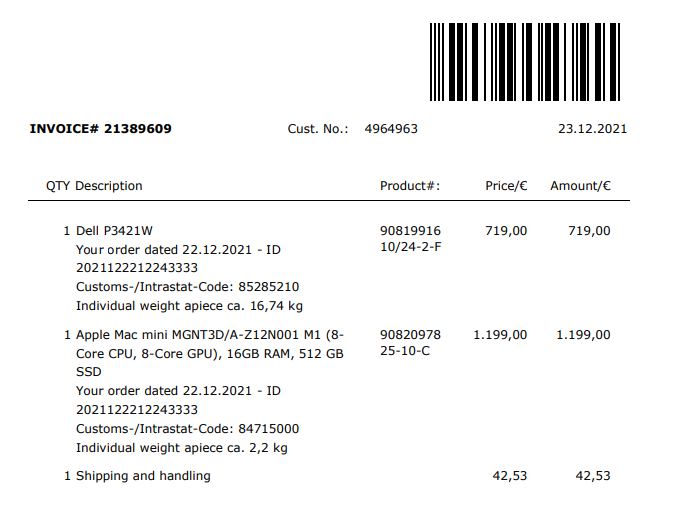This screenshot has width=682, height=531.
Task: Click the QTY column header
Action: (58, 186)
